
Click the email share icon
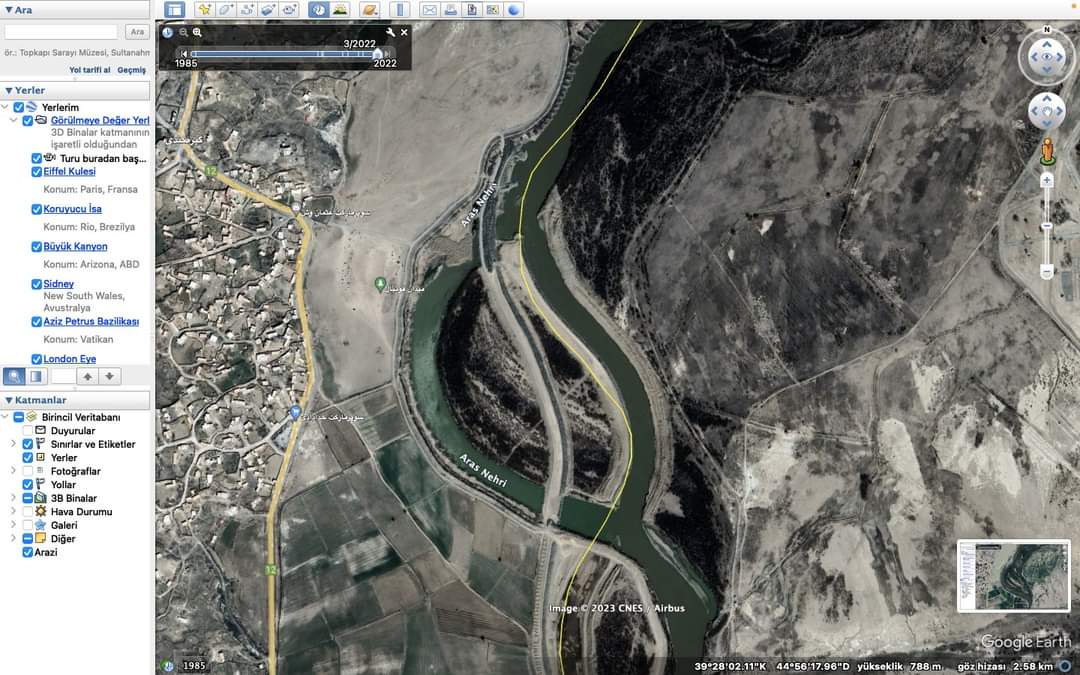[x=430, y=10]
